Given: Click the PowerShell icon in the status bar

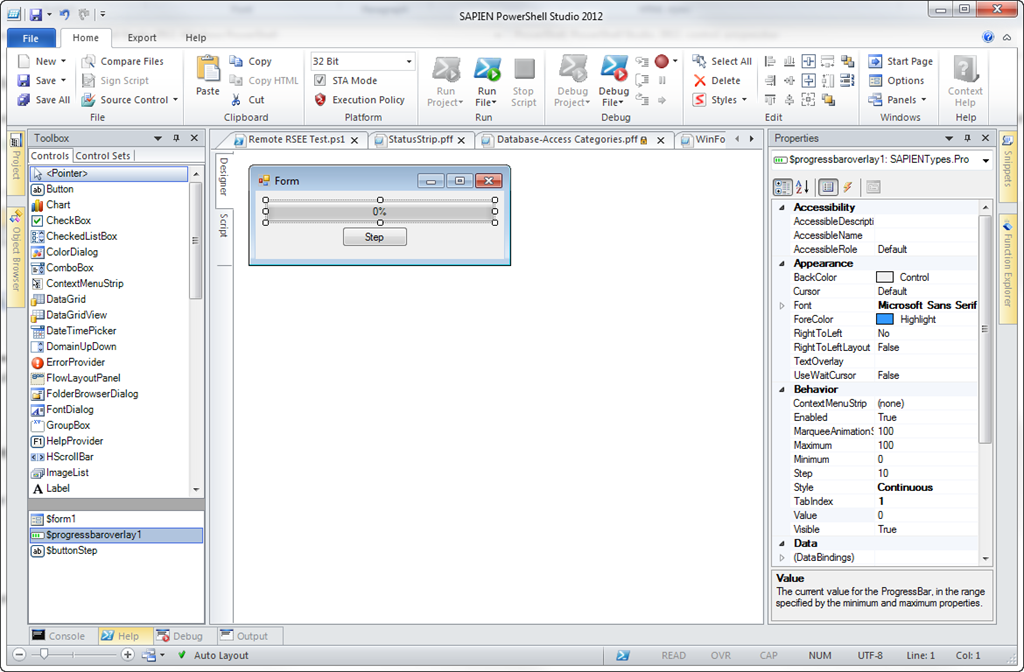Looking at the screenshot, I should pyautogui.click(x=623, y=656).
